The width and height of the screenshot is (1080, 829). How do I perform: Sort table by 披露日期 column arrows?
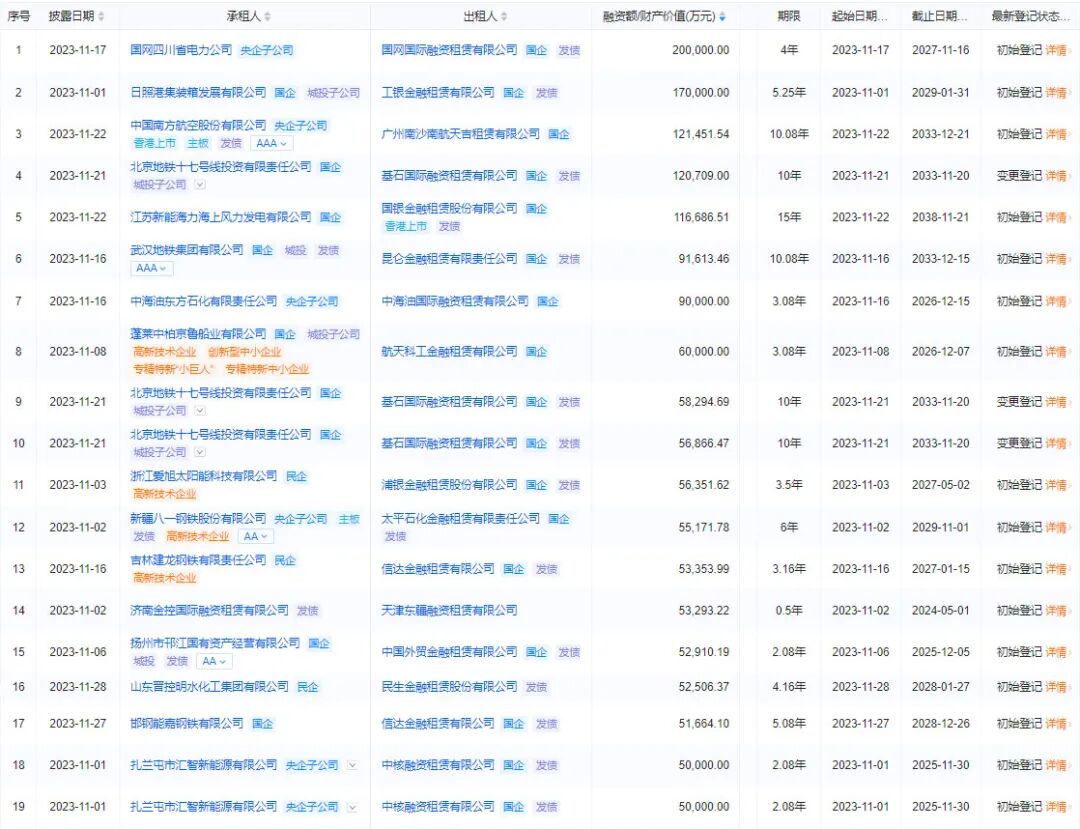(101, 17)
